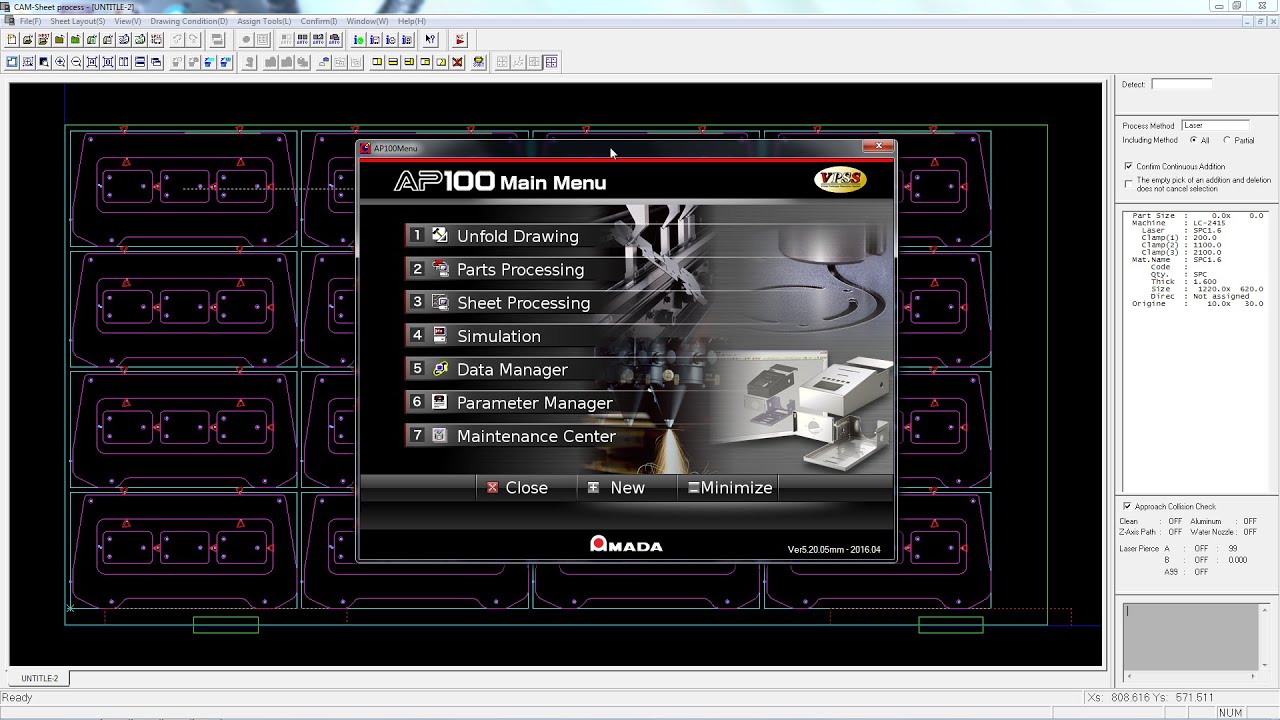Open the Sheet Layout(S) menu
This screenshot has height=720, width=1280.
[x=77, y=21]
